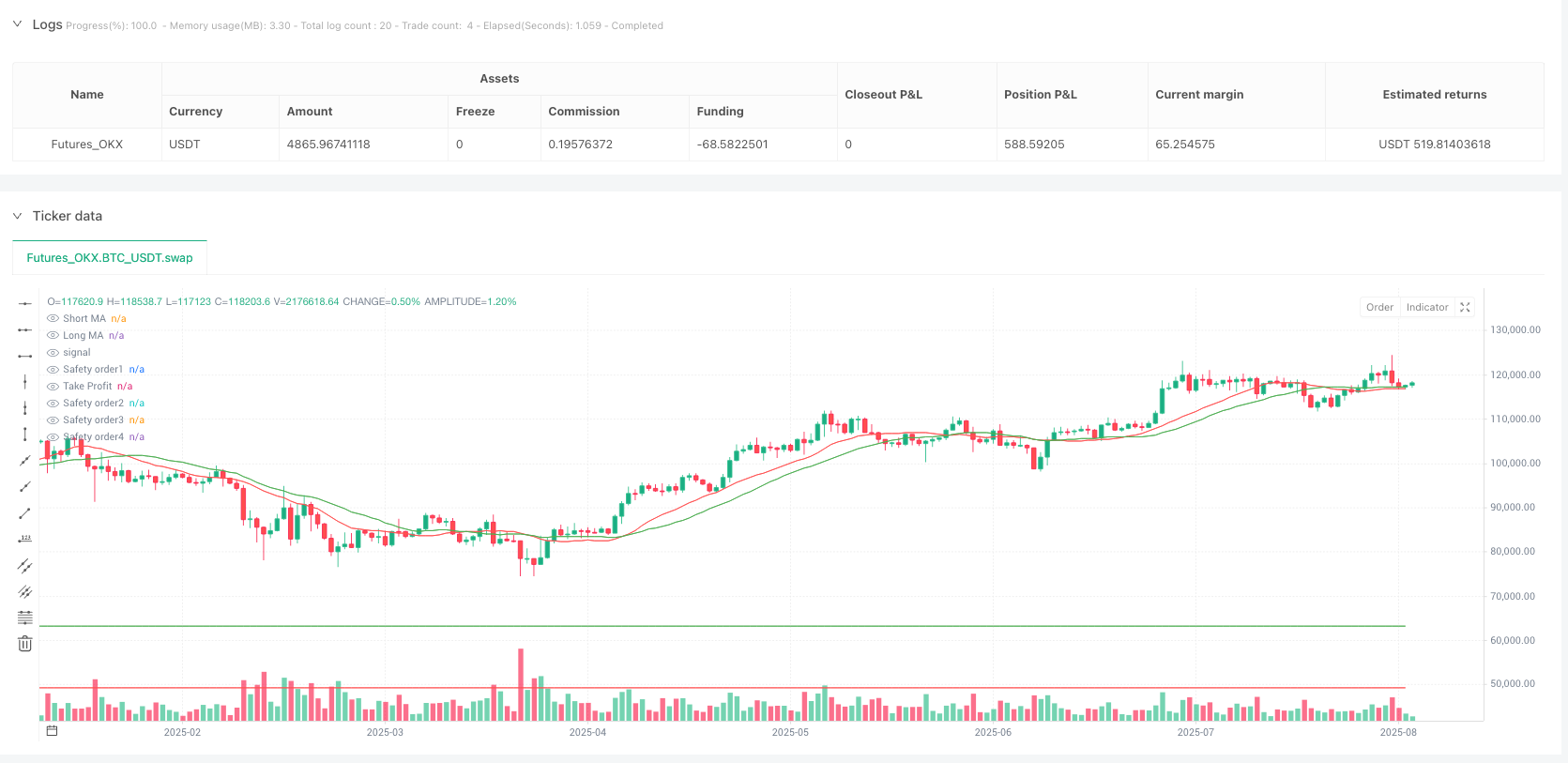
Task: Toggle the Long MA eye icon
Action: coord(53,336)
